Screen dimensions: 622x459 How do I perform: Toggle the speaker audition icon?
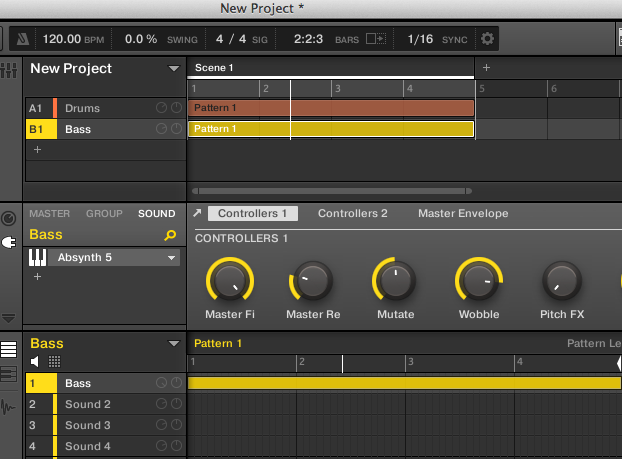35,361
